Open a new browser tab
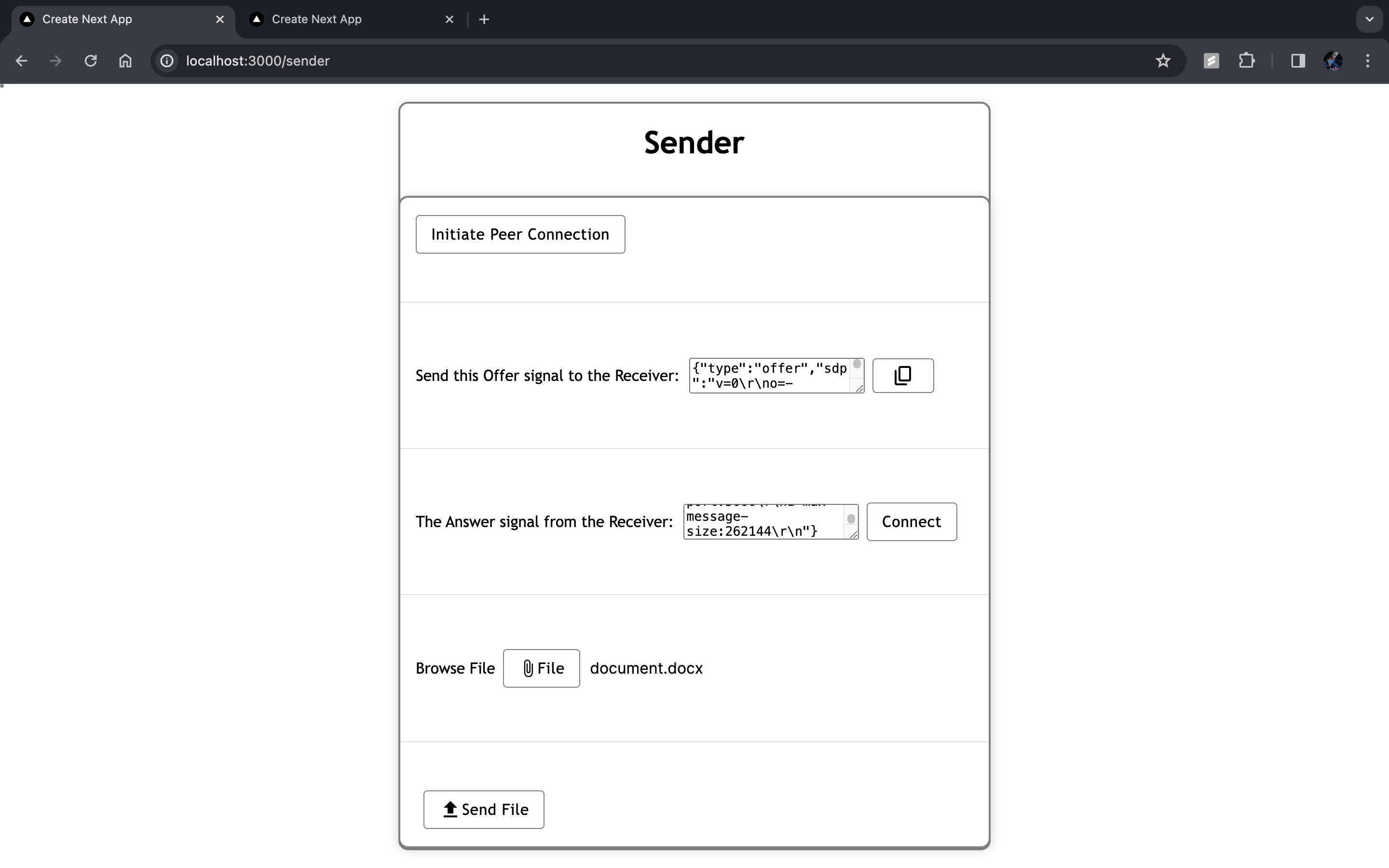 pos(484,19)
